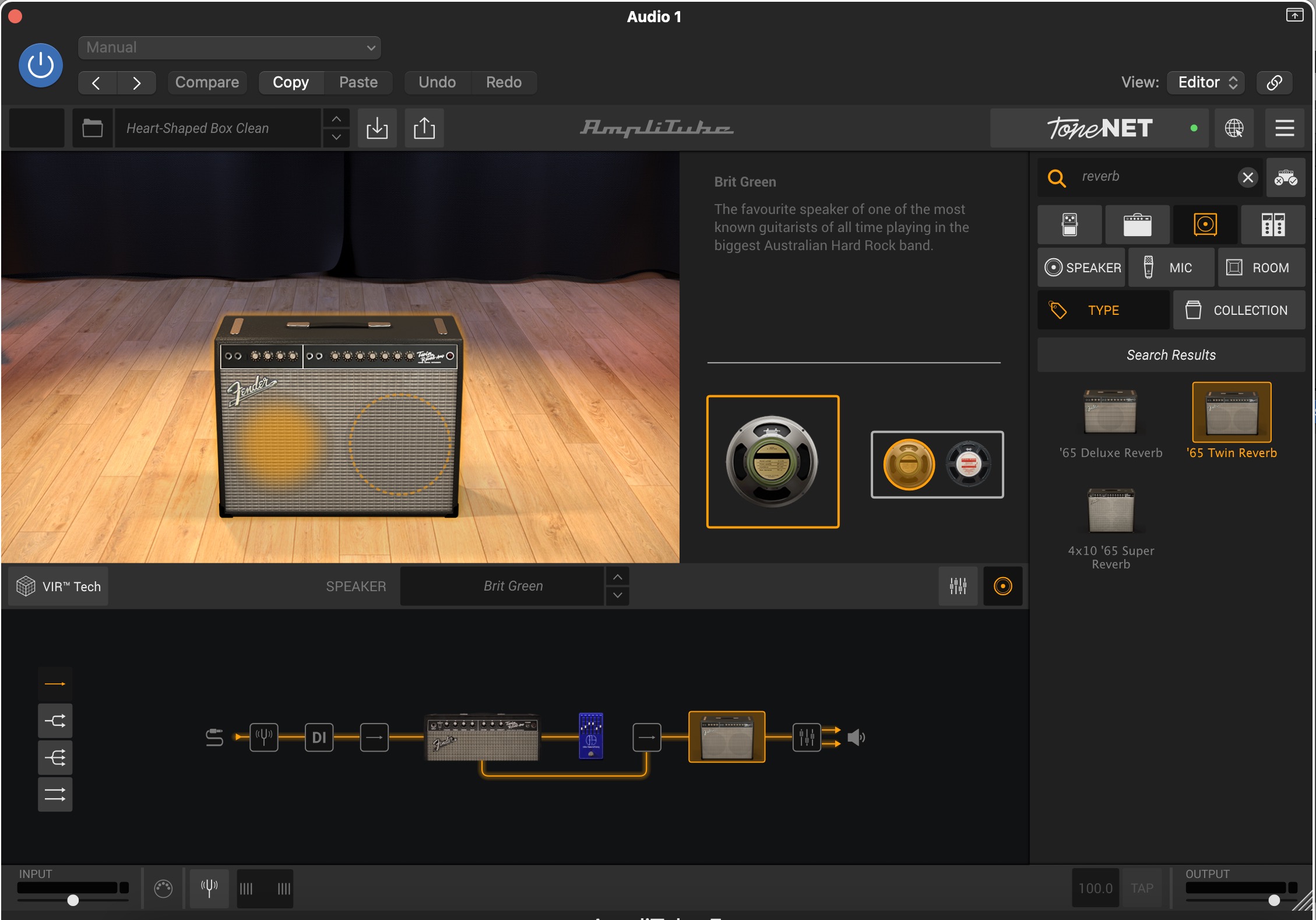Select the '65 Twin Reverb cabinet
Image resolution: width=1316 pixels, height=920 pixels.
(x=1231, y=422)
